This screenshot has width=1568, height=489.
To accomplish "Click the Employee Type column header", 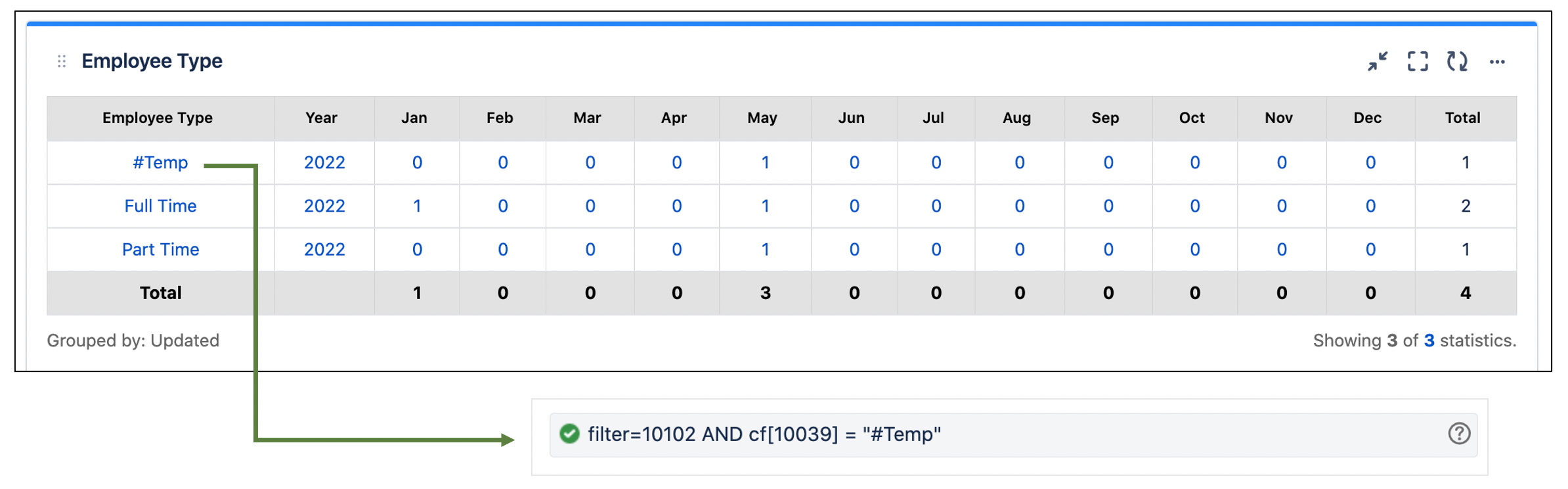I will click(x=158, y=118).
